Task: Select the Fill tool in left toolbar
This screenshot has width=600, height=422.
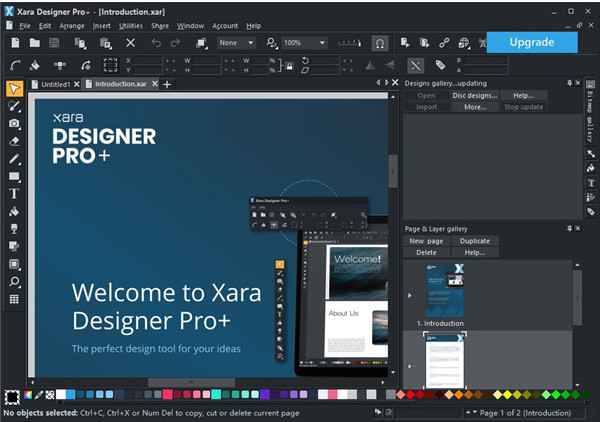Action: (x=14, y=211)
